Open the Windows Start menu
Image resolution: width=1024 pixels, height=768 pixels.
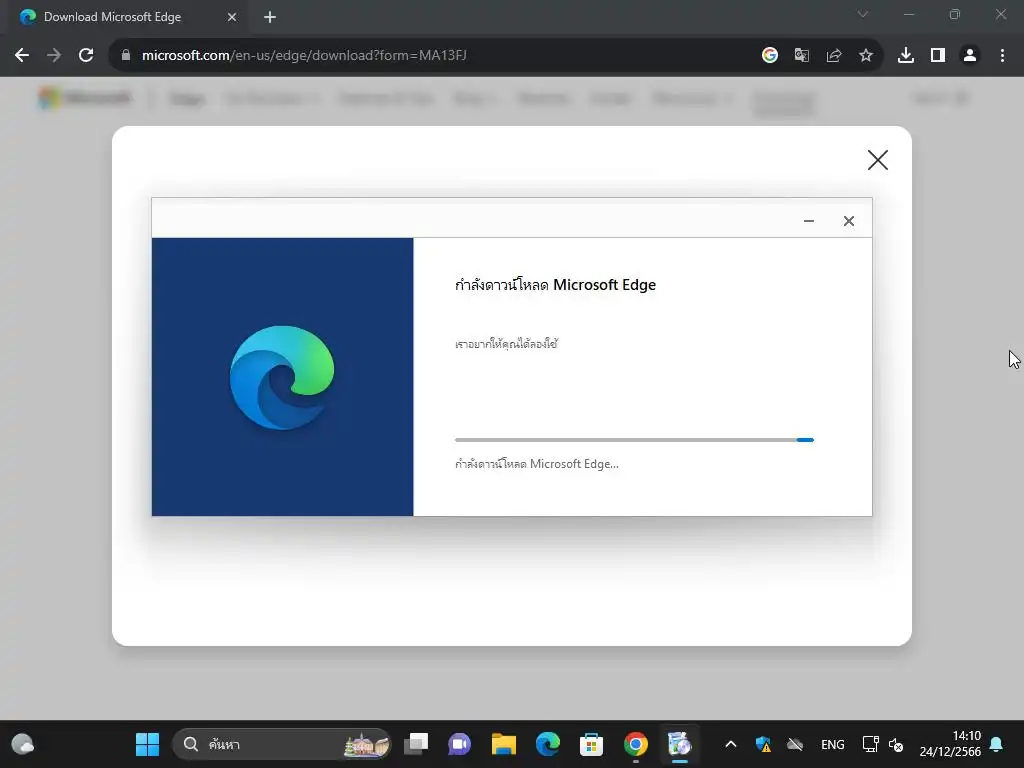pyautogui.click(x=148, y=744)
